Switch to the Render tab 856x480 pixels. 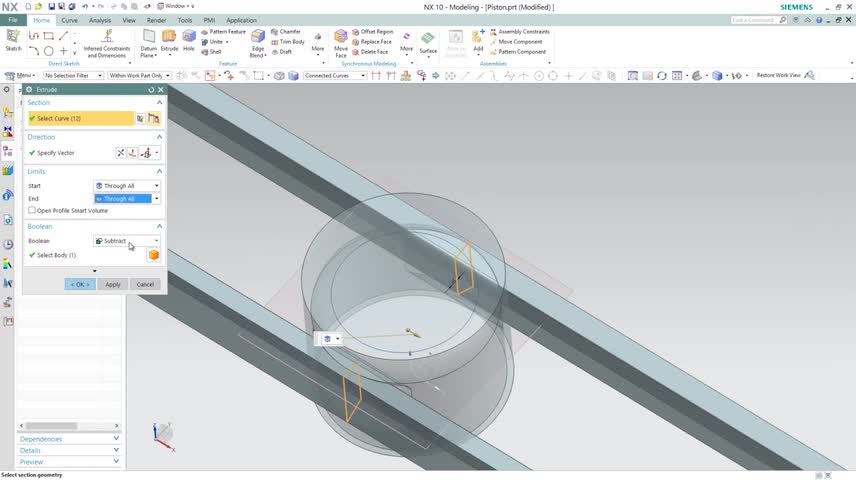156,20
